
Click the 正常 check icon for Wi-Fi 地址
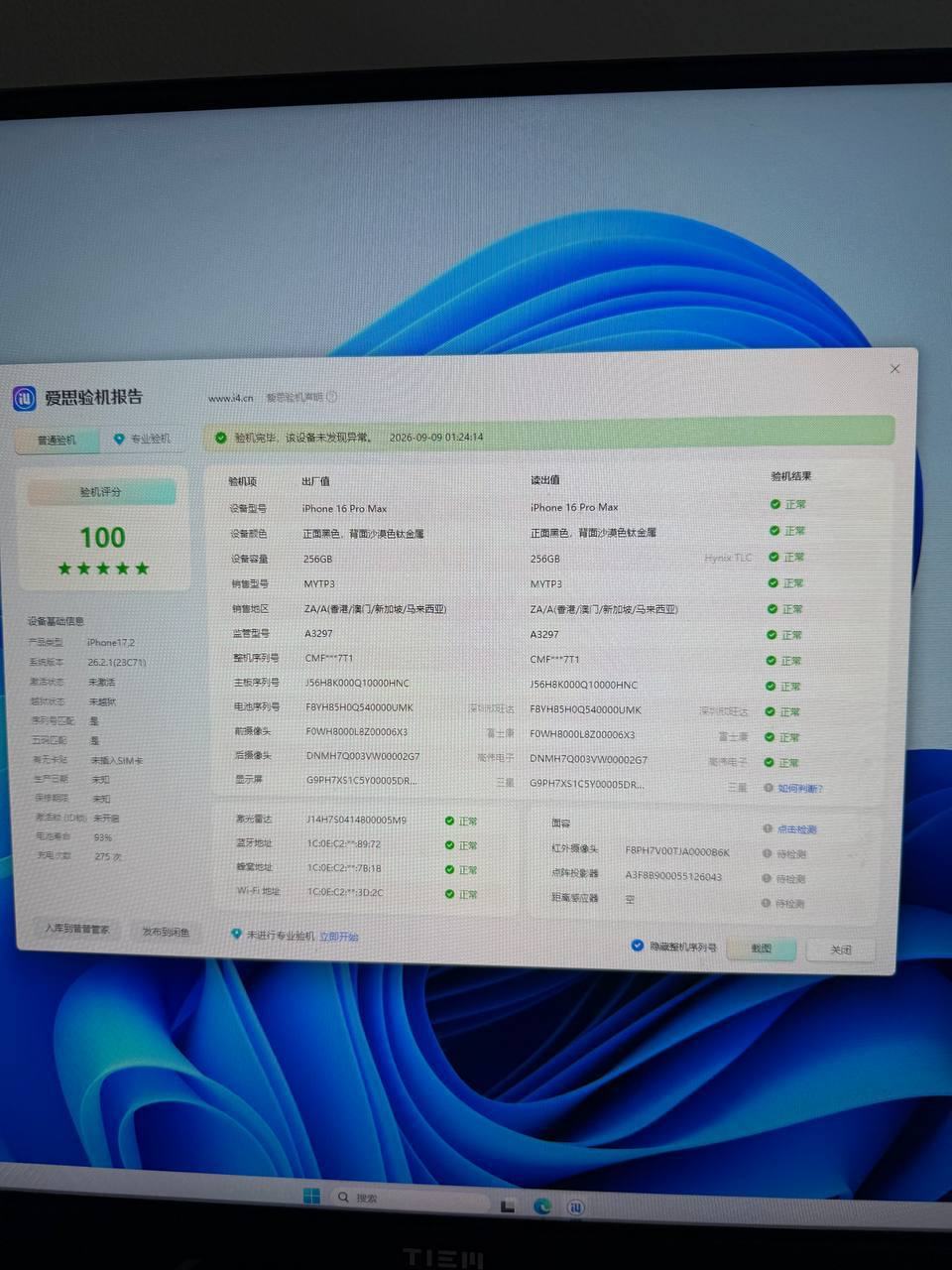(448, 894)
